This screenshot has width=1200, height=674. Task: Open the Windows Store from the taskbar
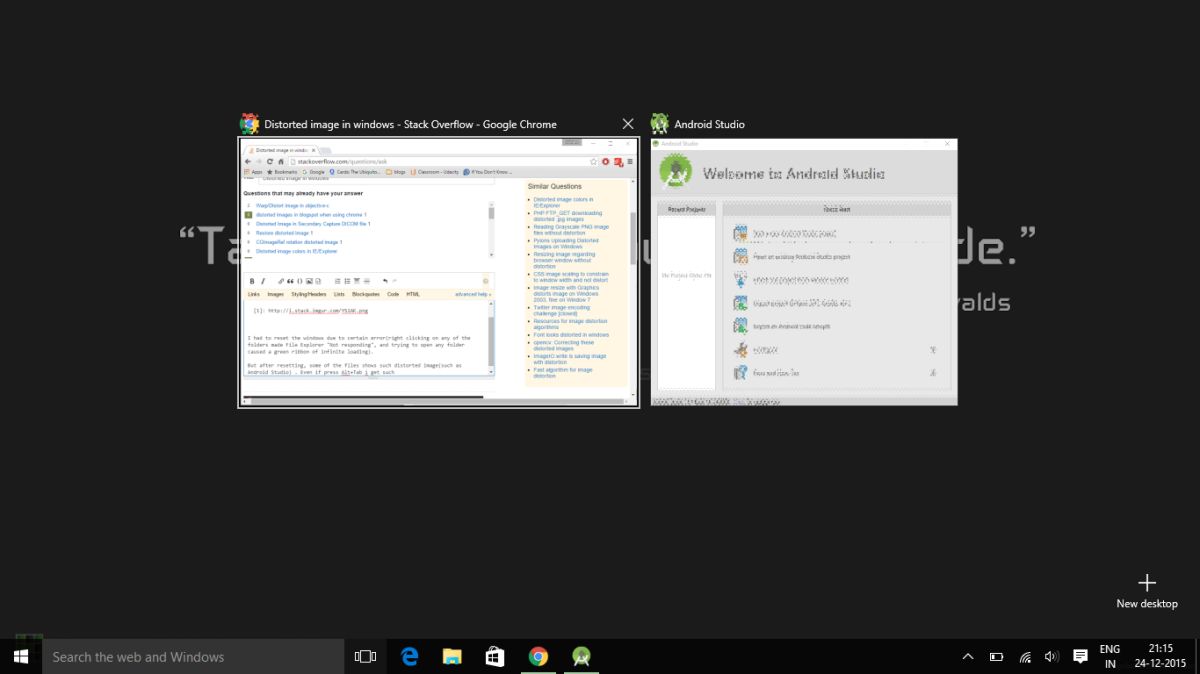(495, 657)
